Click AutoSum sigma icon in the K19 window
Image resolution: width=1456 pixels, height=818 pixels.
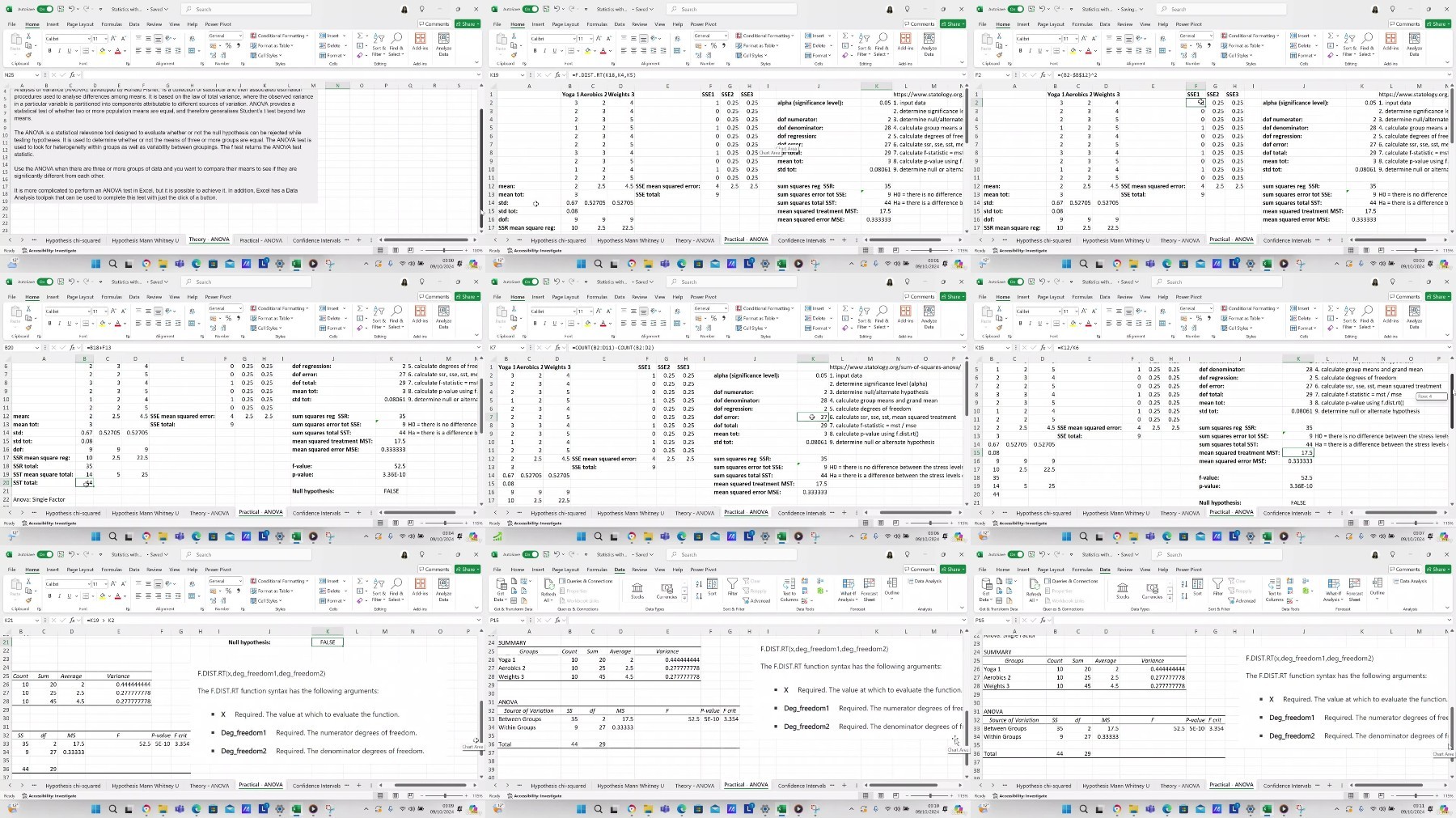[845, 36]
